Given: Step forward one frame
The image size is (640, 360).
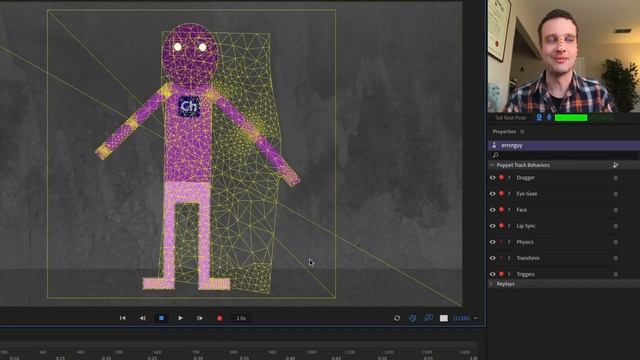Looking at the screenshot, I should [200, 318].
